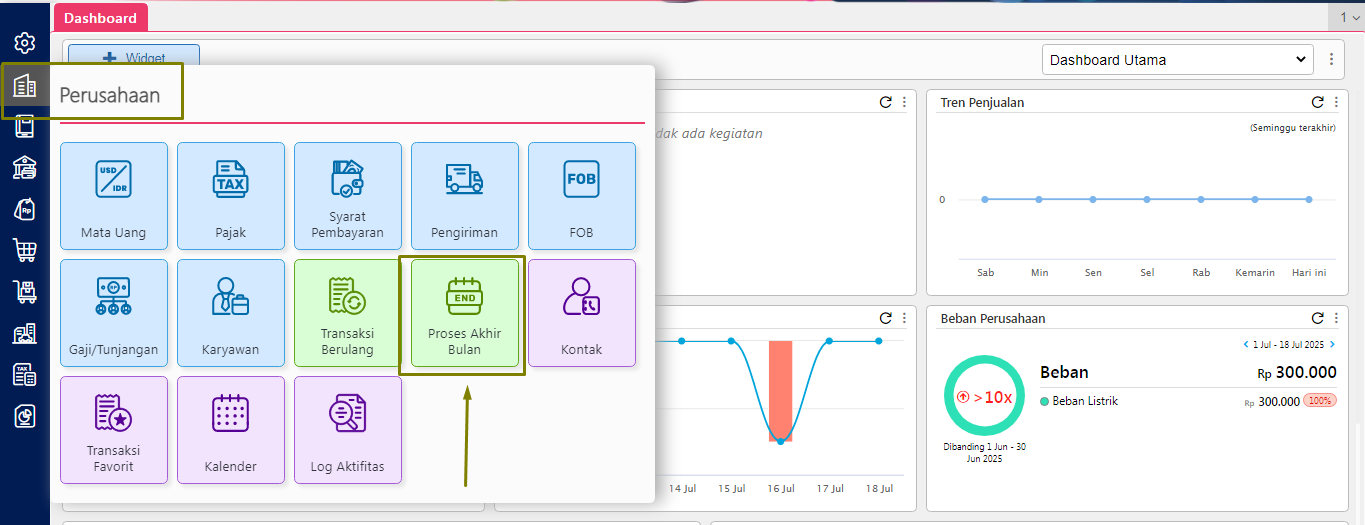This screenshot has width=1365, height=525.
Task: Open the Gaji/Tunjangan tile
Action: (x=114, y=312)
